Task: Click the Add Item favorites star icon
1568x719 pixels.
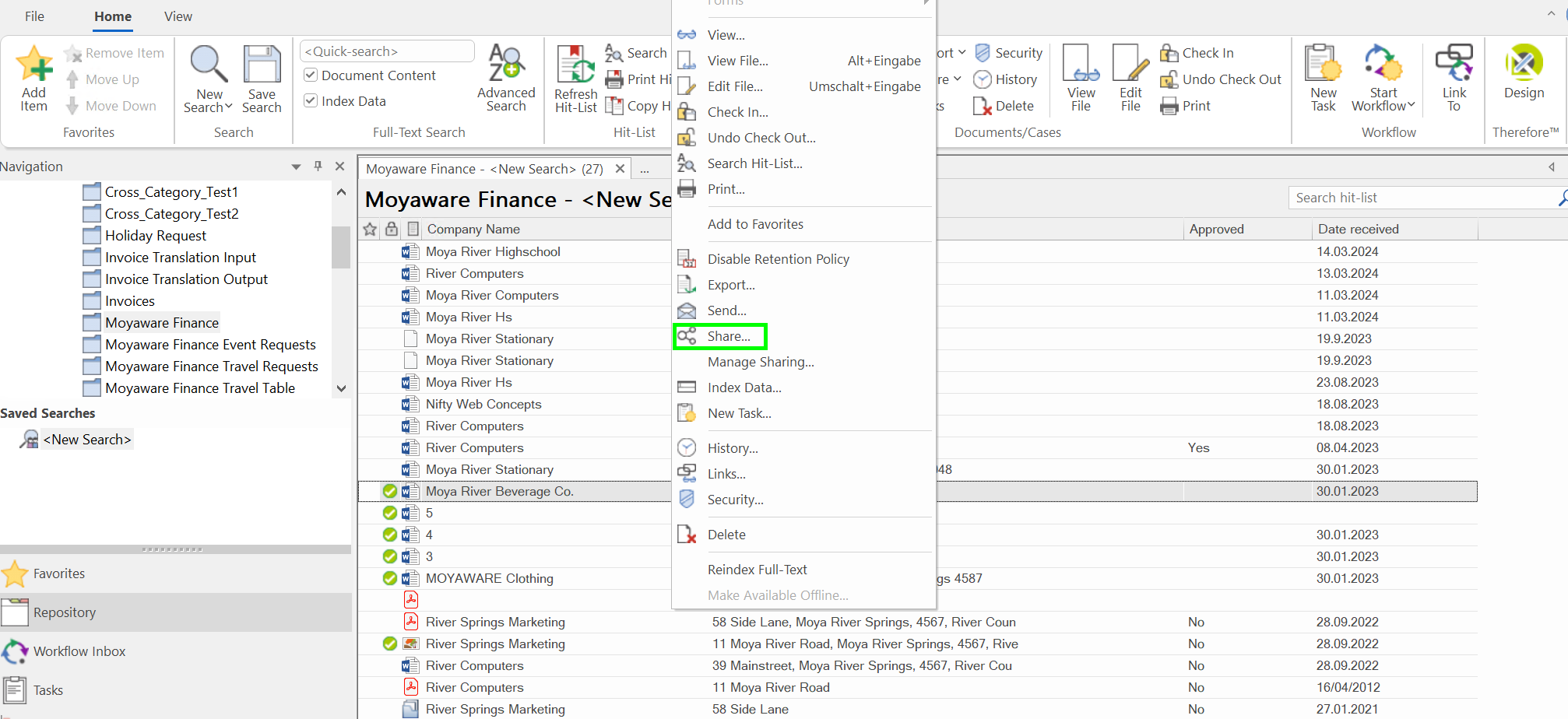Action: (x=34, y=64)
